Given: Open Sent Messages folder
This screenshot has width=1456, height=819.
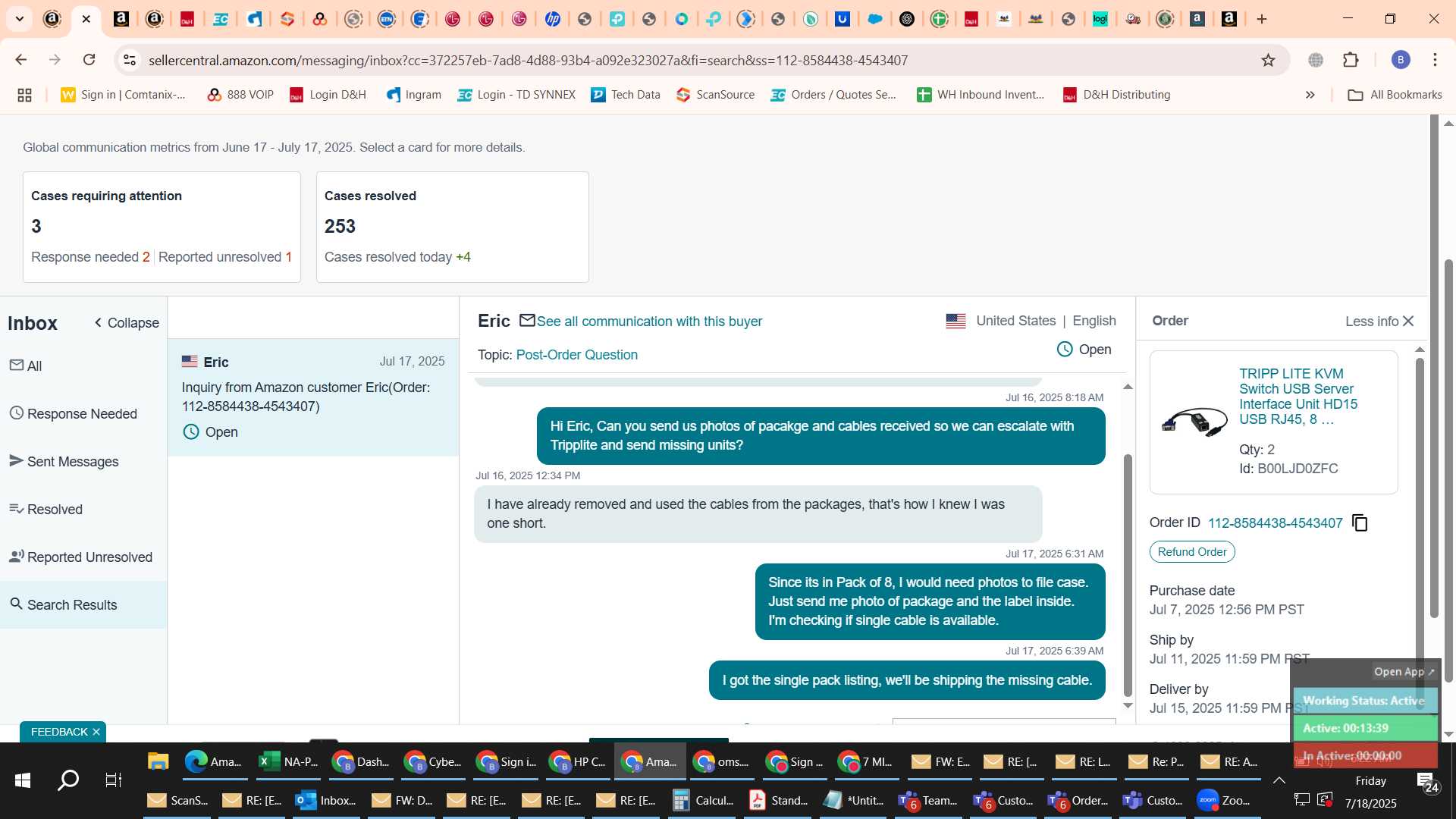Looking at the screenshot, I should [64, 461].
